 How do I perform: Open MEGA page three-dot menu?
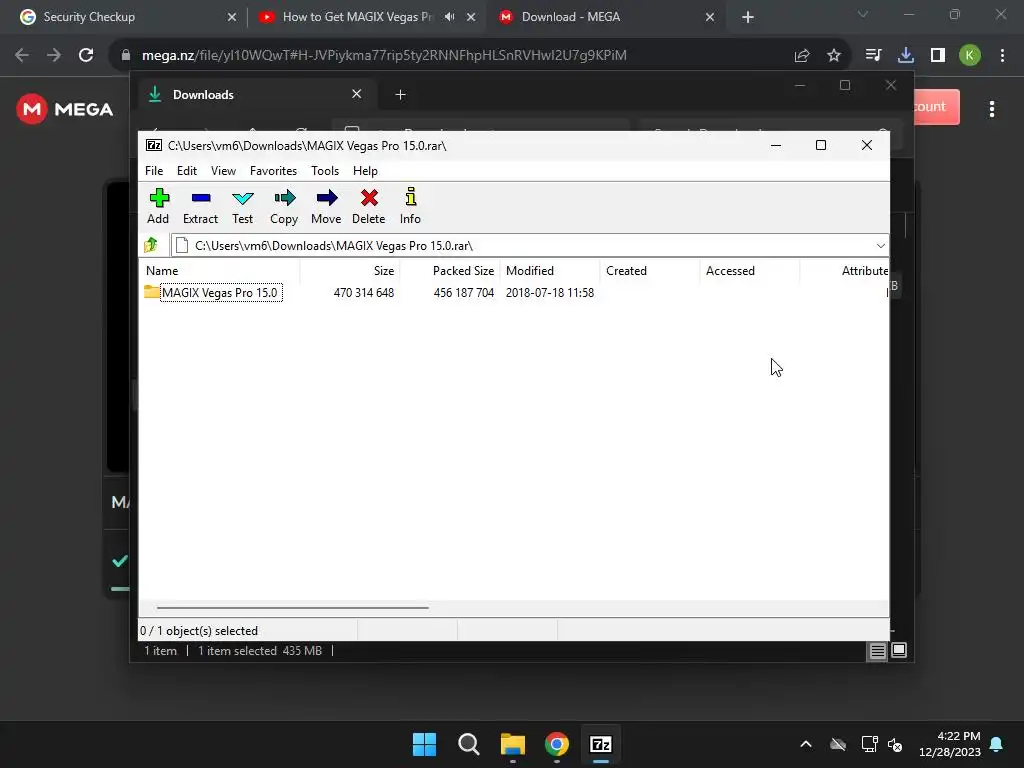[992, 109]
